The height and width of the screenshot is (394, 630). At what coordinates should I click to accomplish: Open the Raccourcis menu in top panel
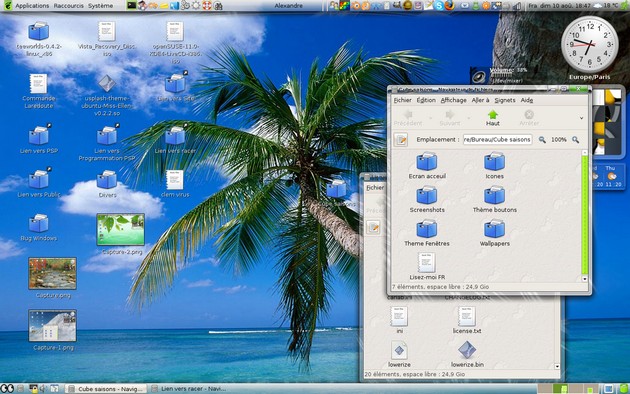pos(68,6)
